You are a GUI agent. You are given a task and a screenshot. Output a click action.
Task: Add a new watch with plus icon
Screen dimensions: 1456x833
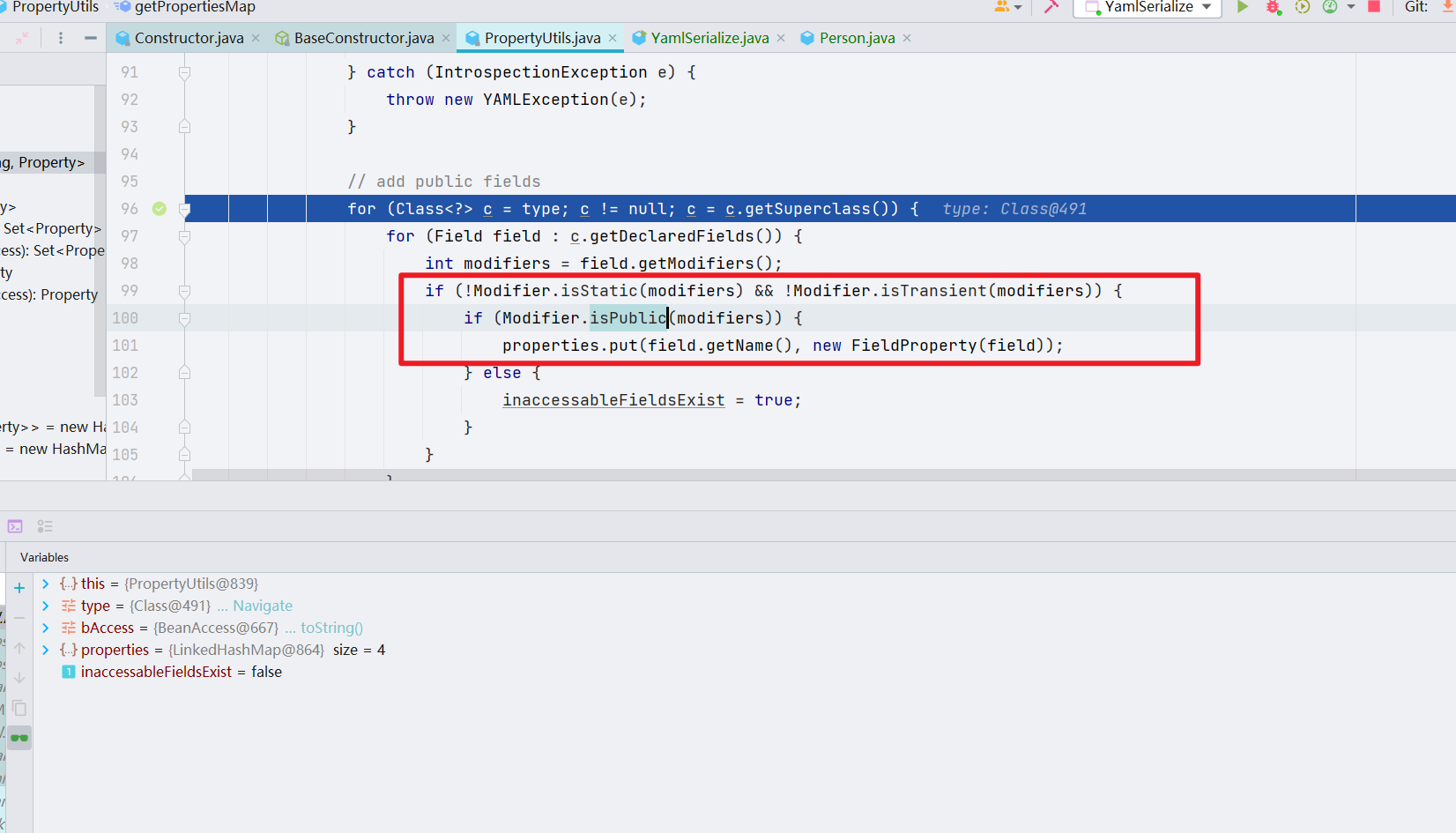pos(19,588)
